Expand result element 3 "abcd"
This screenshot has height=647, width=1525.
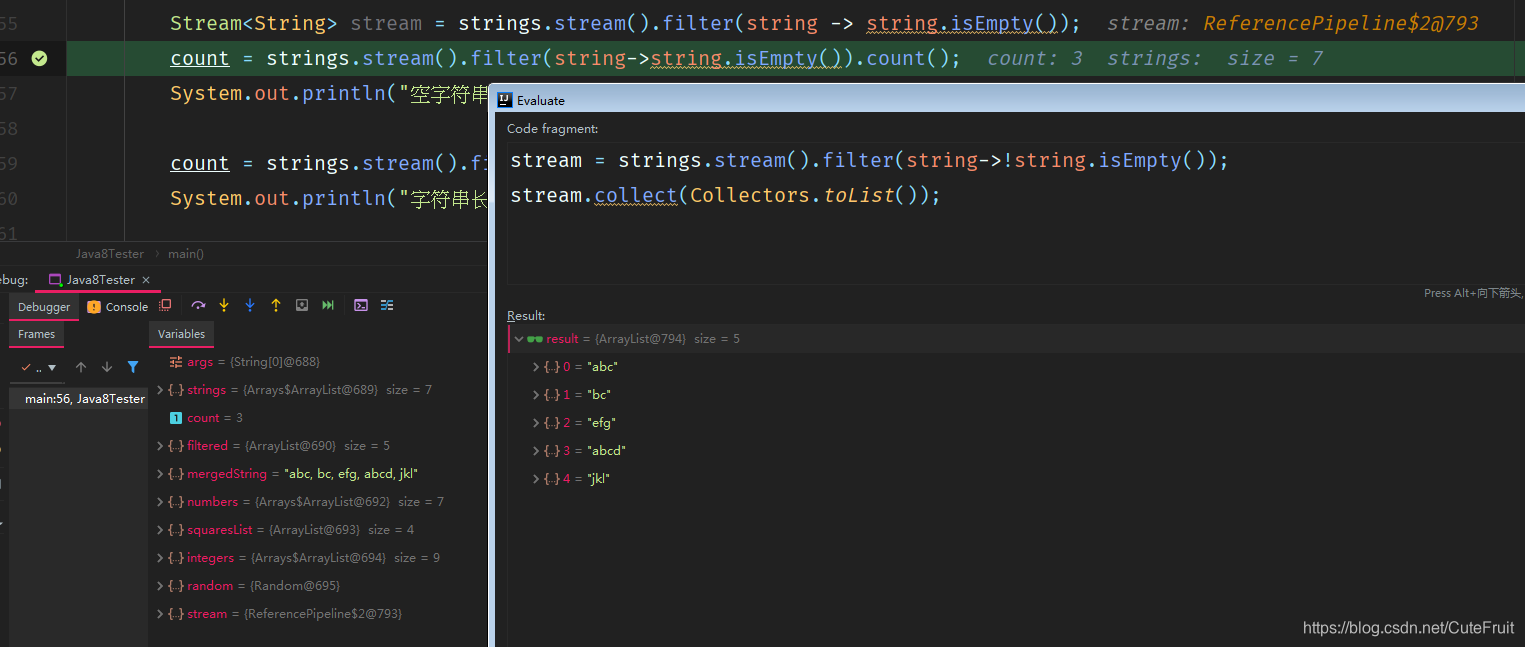(x=536, y=451)
